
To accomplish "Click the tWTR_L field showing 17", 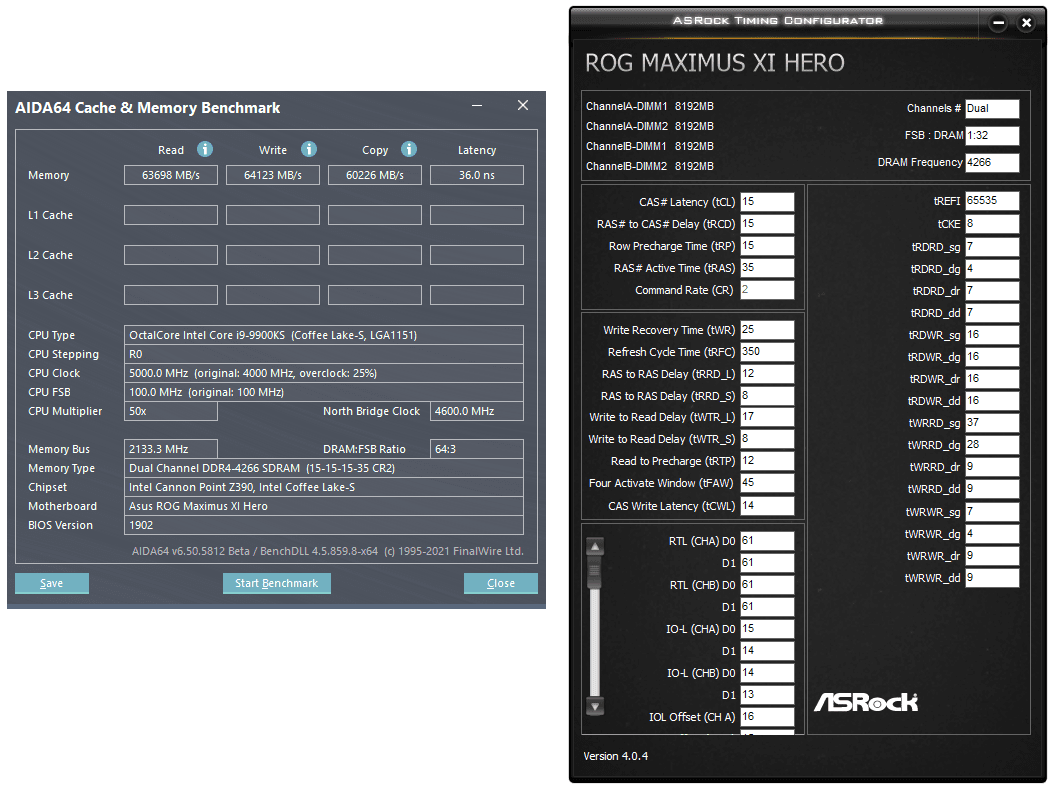I will tap(768, 417).
